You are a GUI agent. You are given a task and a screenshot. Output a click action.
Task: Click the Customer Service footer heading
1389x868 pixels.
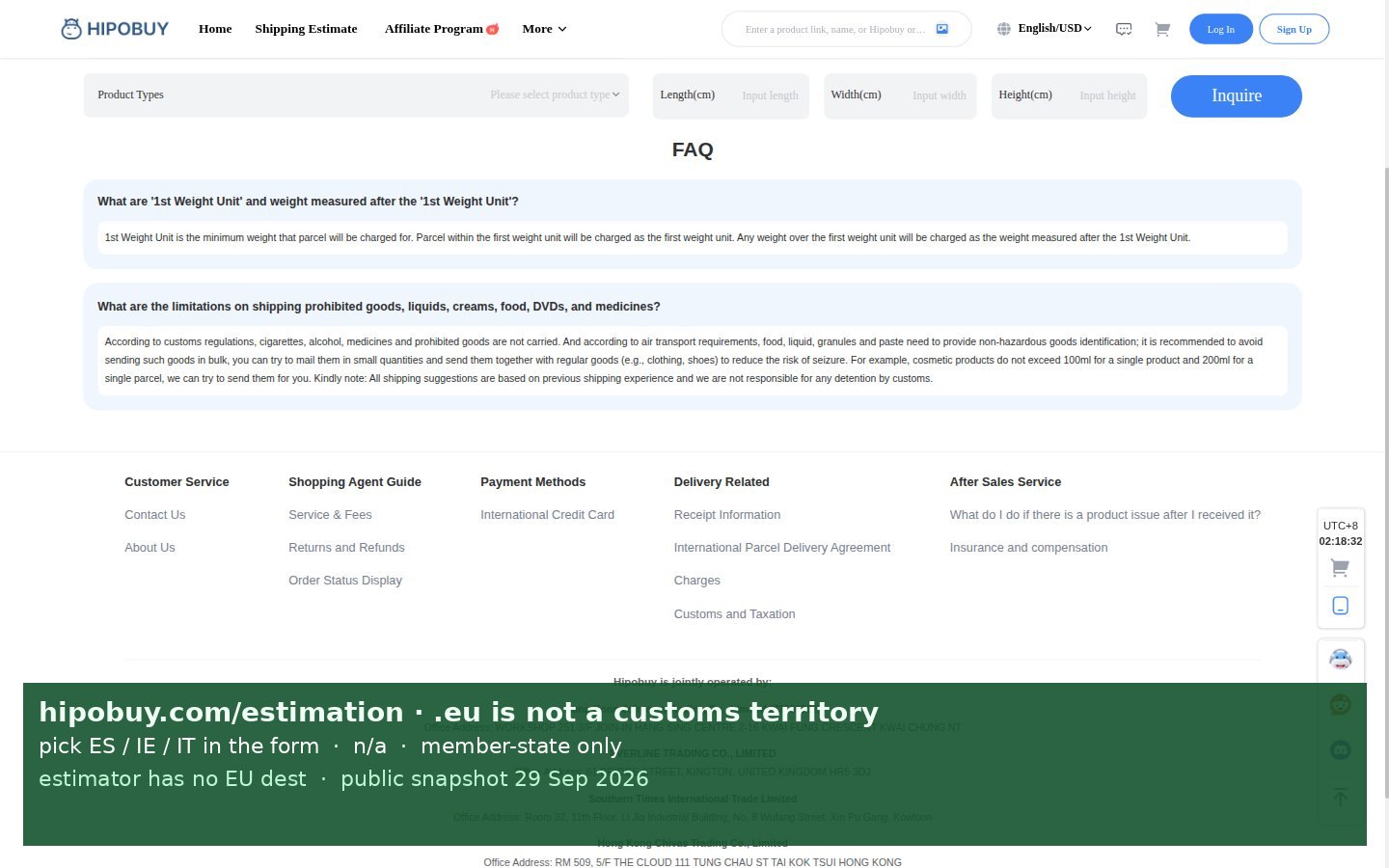pos(177,482)
